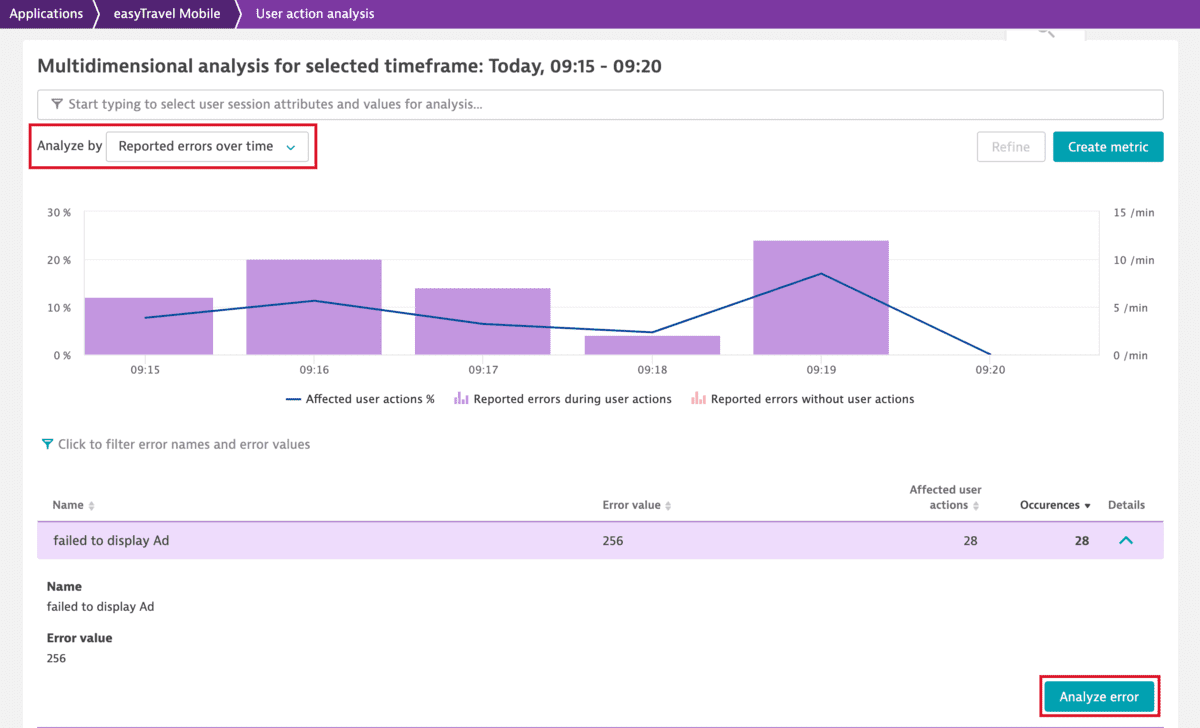The width and height of the screenshot is (1200, 728).
Task: Click the Analyze error button
Action: tap(1099, 696)
